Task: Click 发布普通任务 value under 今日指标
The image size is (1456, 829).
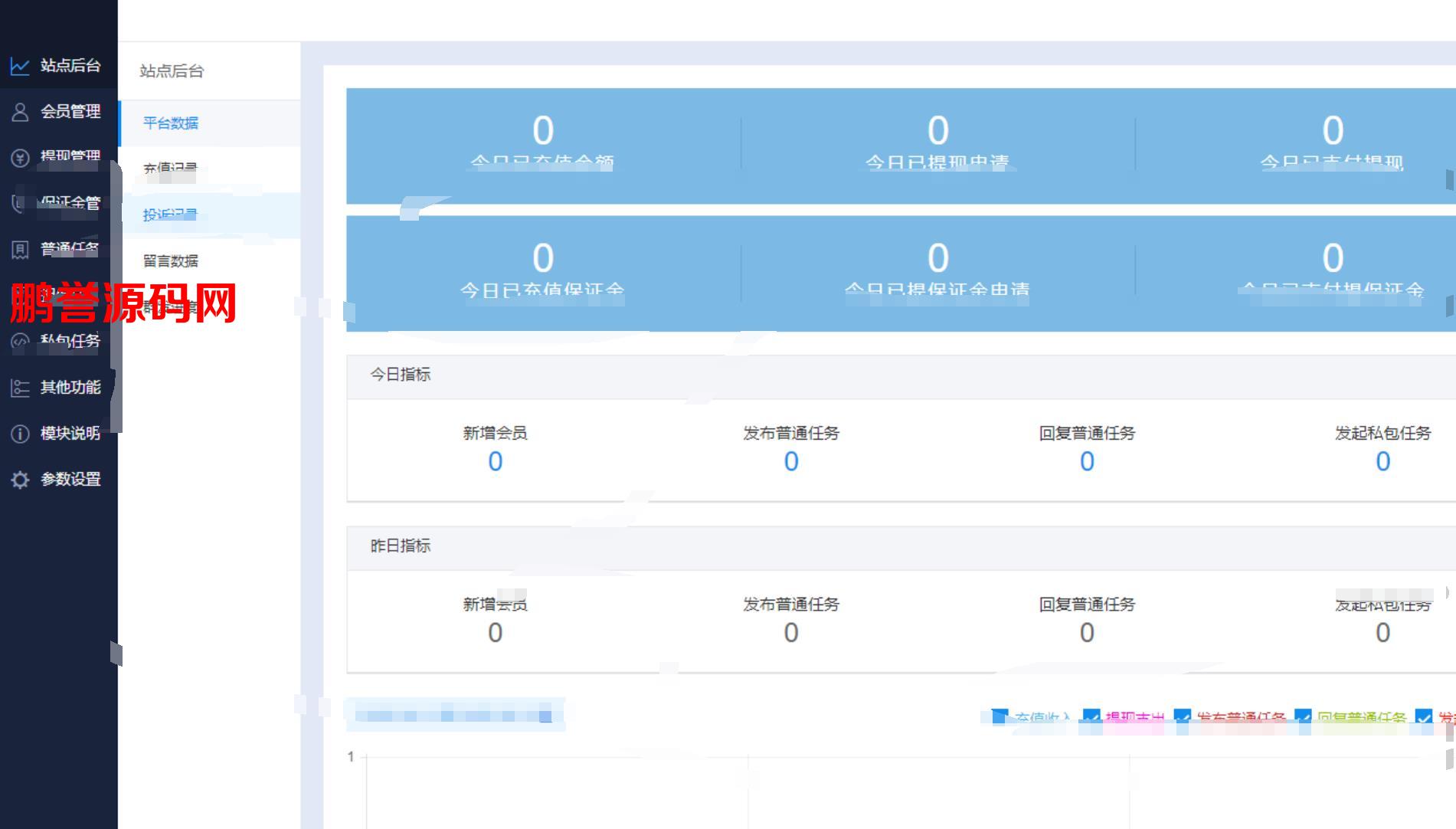Action: 791,461
